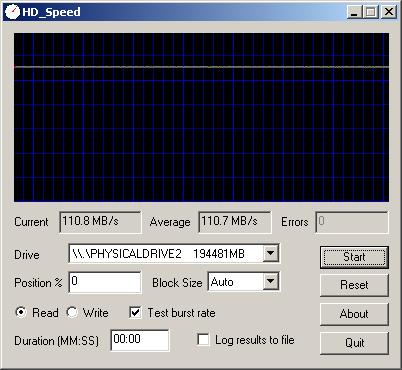402x370 pixels.
Task: Close the HD_Speed window
Action: (389, 12)
